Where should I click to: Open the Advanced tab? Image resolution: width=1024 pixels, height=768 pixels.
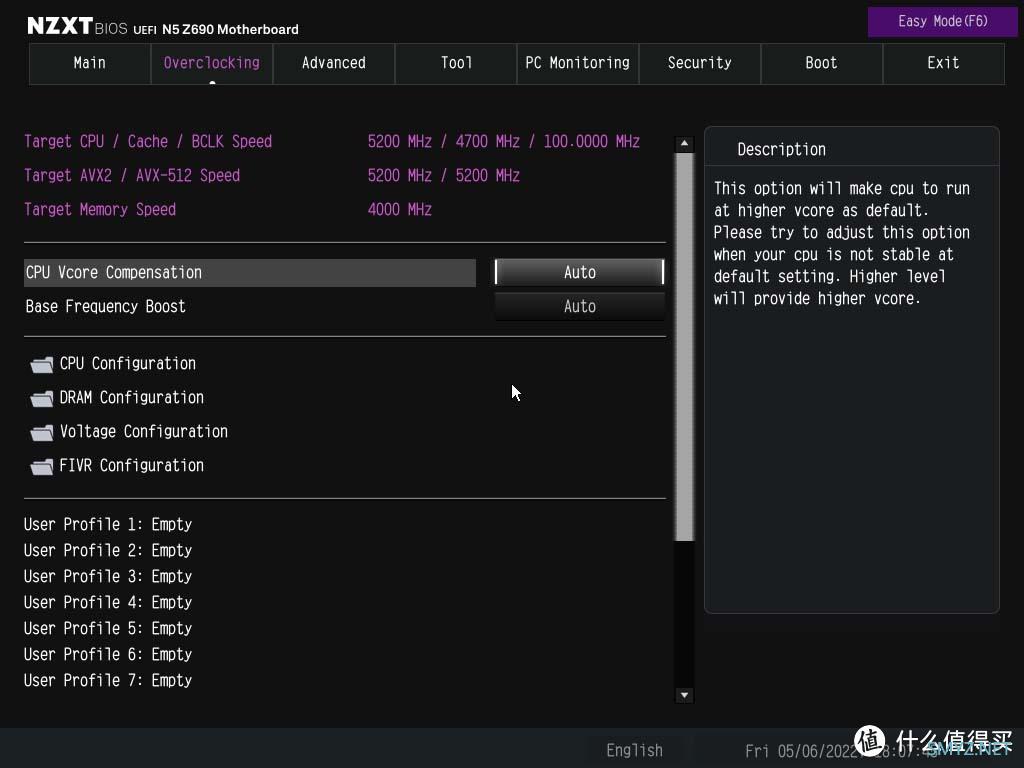334,63
